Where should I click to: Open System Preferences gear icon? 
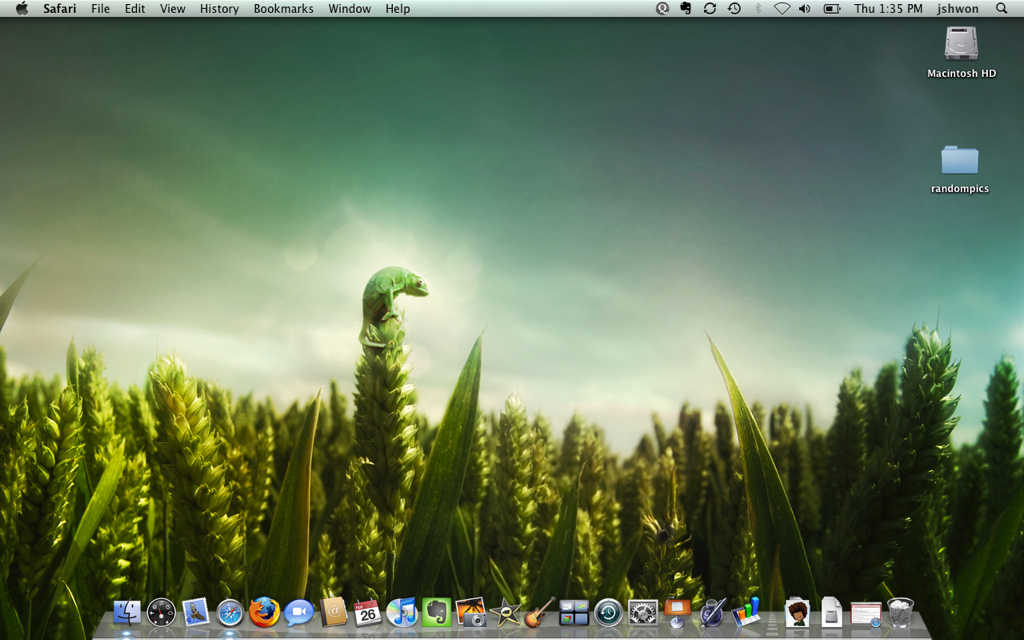[x=643, y=613]
